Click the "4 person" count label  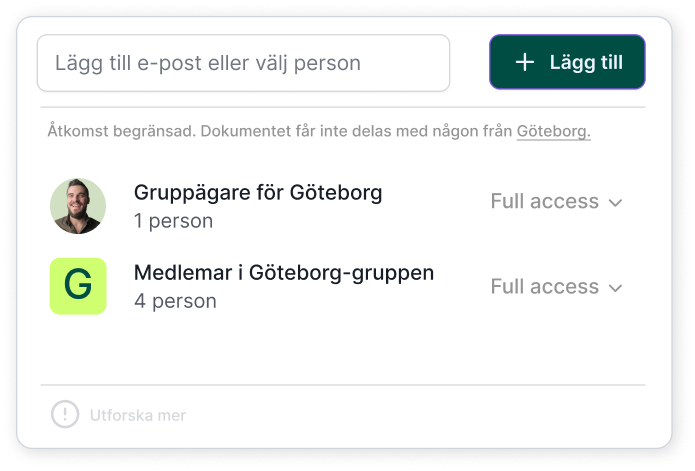[175, 301]
